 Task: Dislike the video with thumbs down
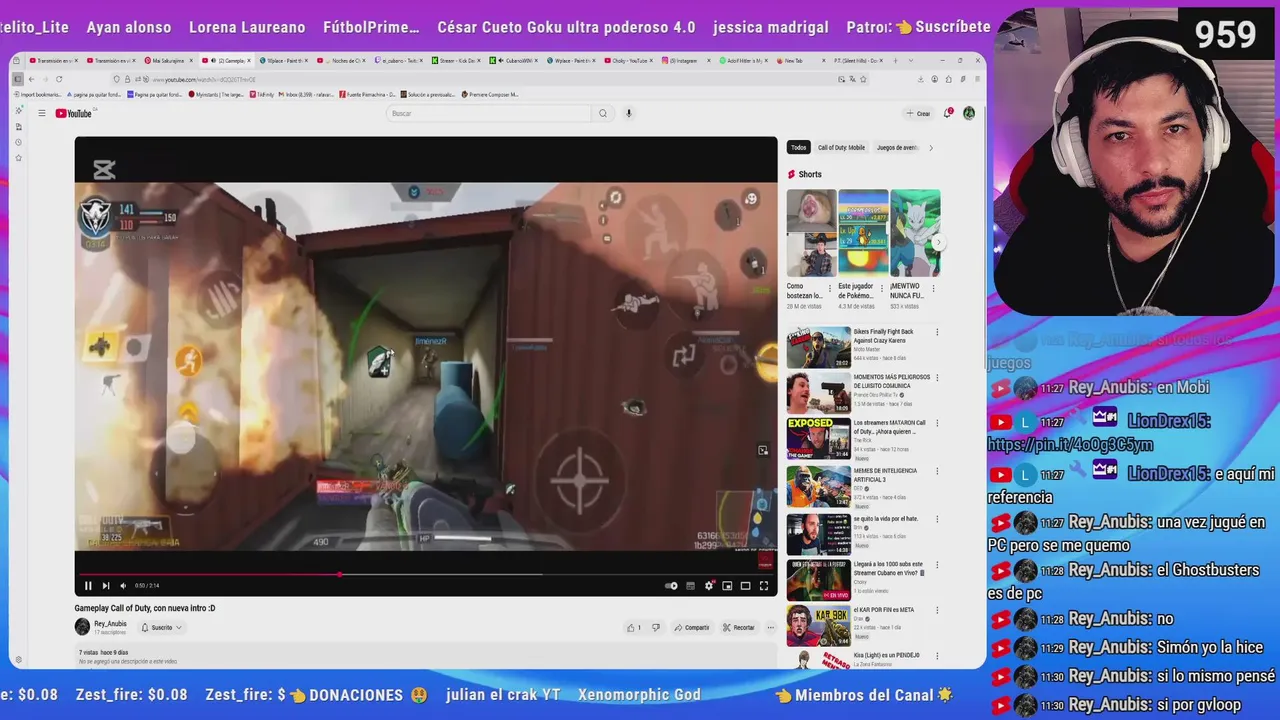[656, 628]
